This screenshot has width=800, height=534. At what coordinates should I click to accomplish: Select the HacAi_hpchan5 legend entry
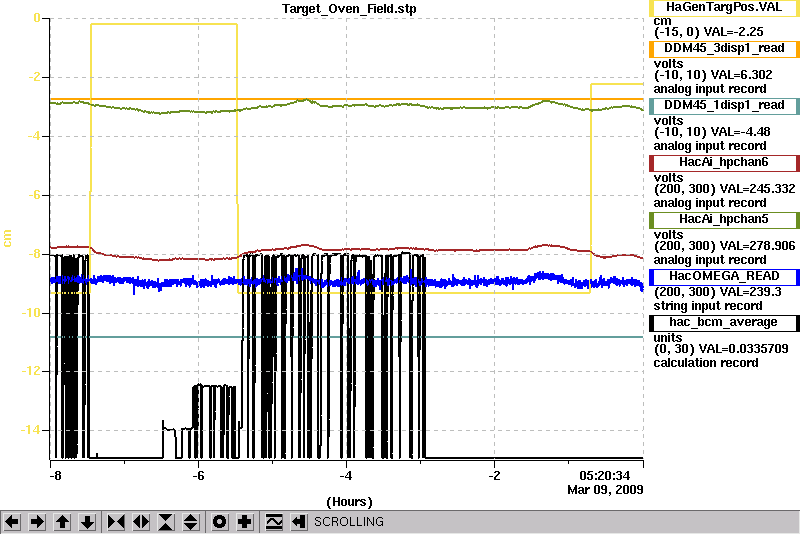coord(723,220)
